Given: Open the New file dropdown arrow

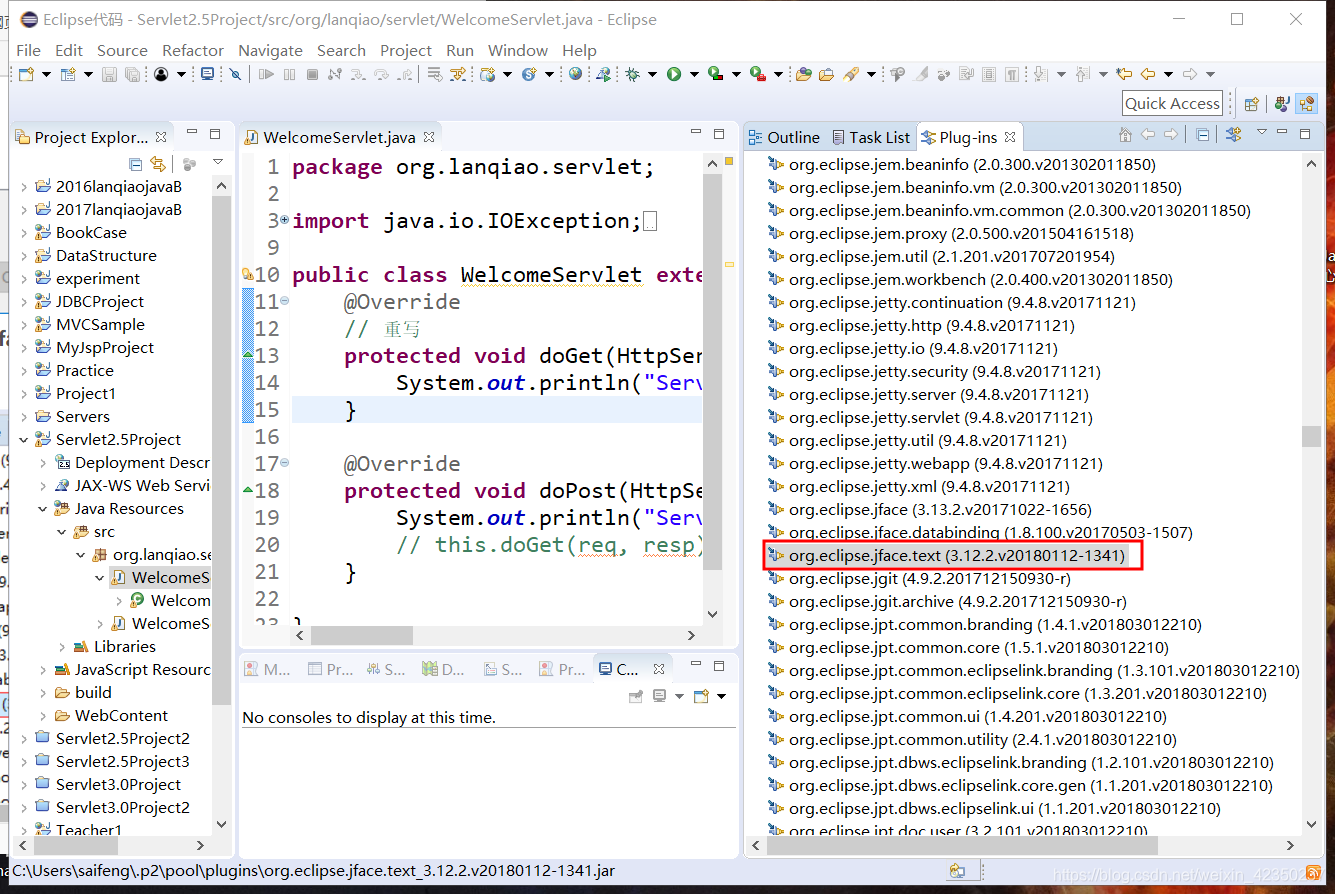Looking at the screenshot, I should 46,74.
